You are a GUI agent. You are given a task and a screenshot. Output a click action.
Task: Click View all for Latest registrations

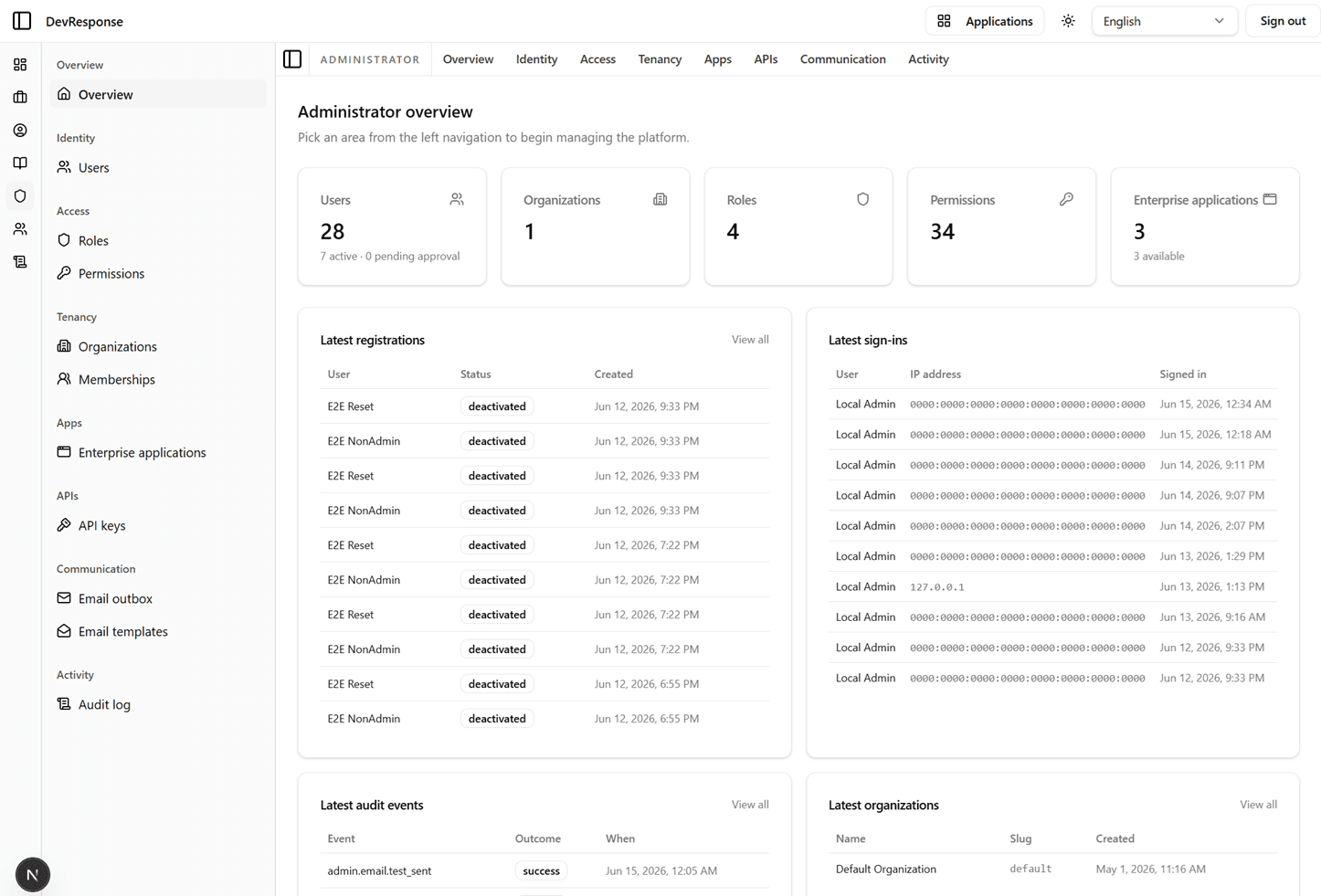pyautogui.click(x=750, y=340)
